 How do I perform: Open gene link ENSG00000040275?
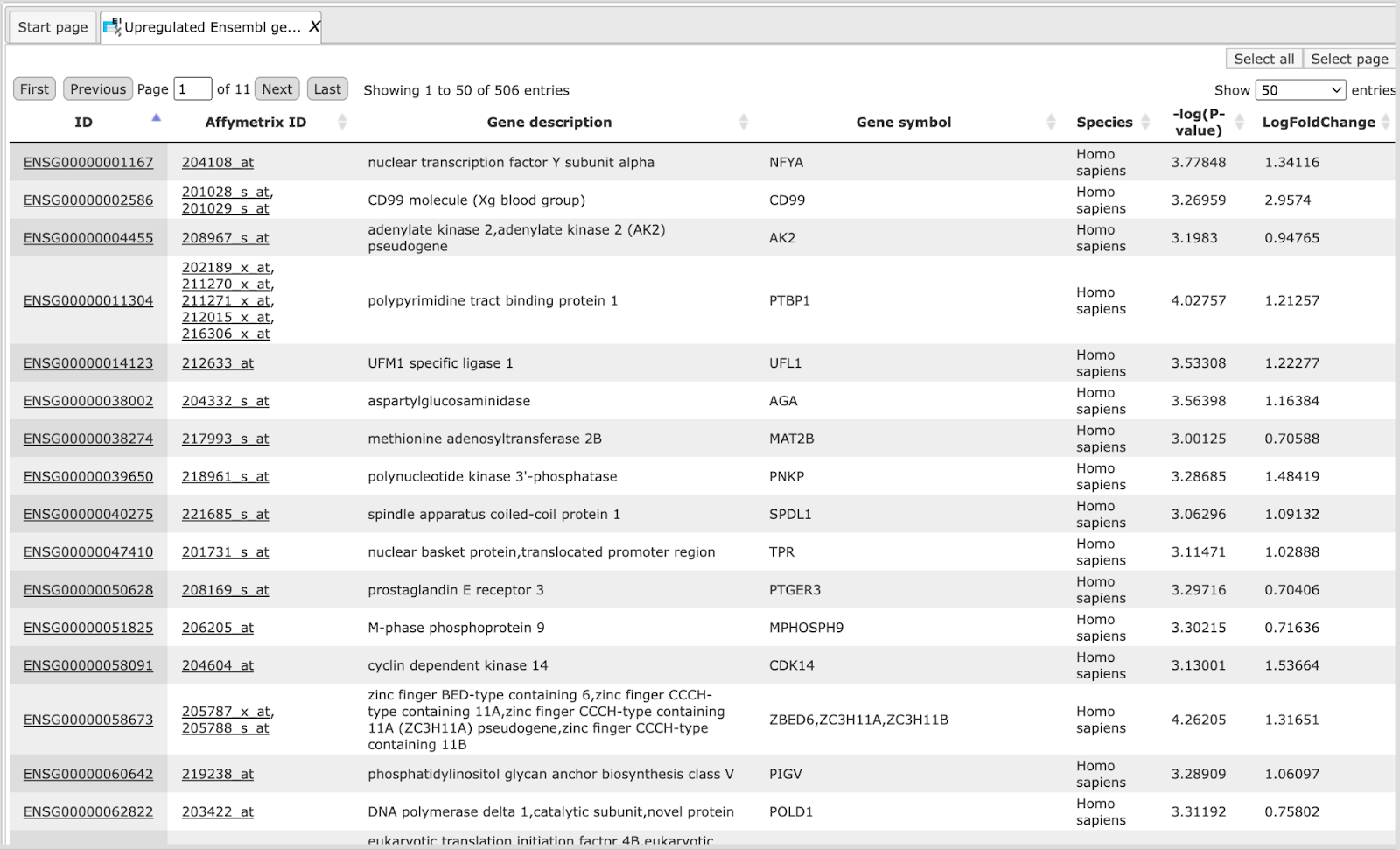[88, 514]
